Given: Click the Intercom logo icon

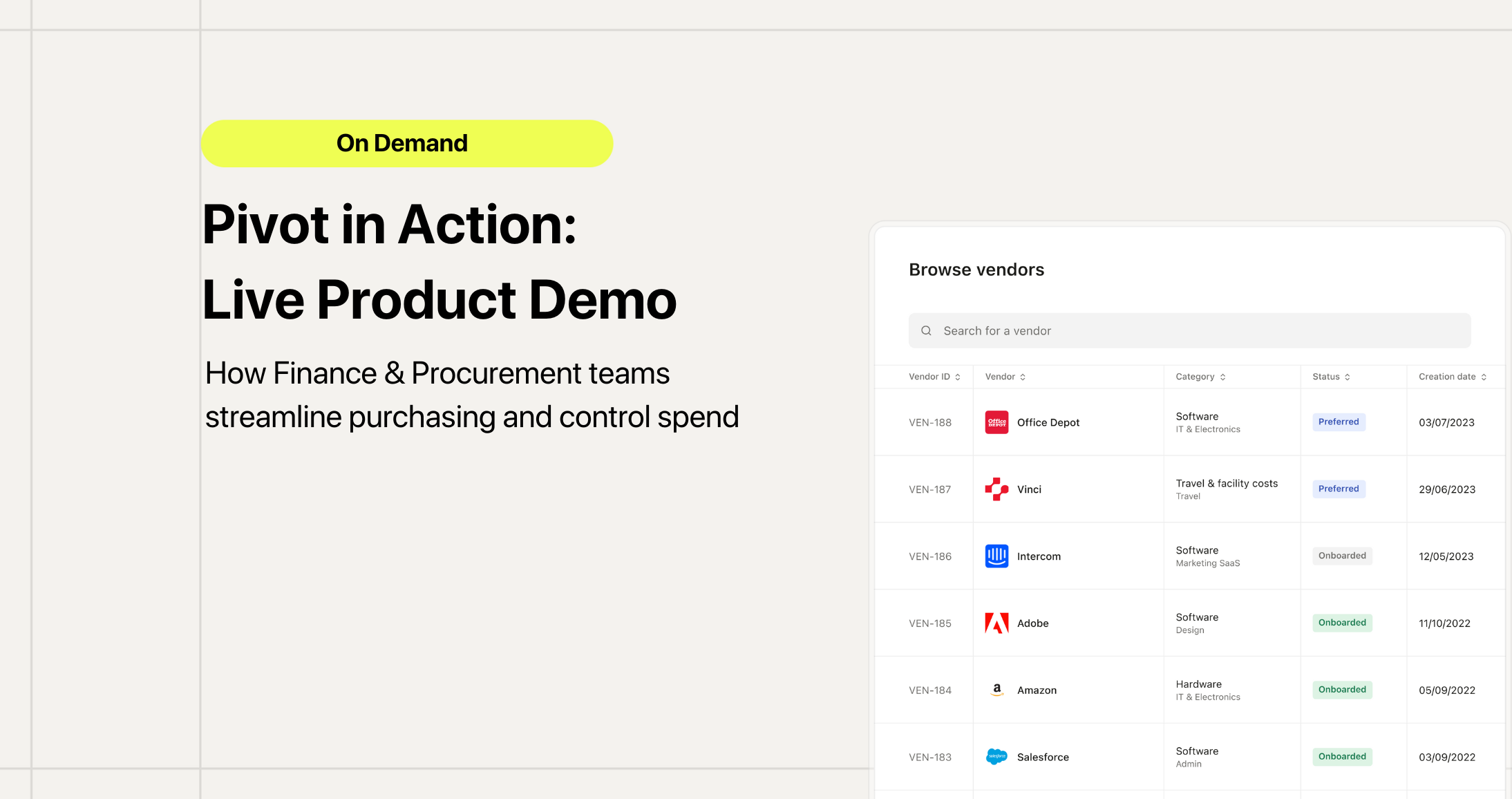Looking at the screenshot, I should [x=996, y=556].
